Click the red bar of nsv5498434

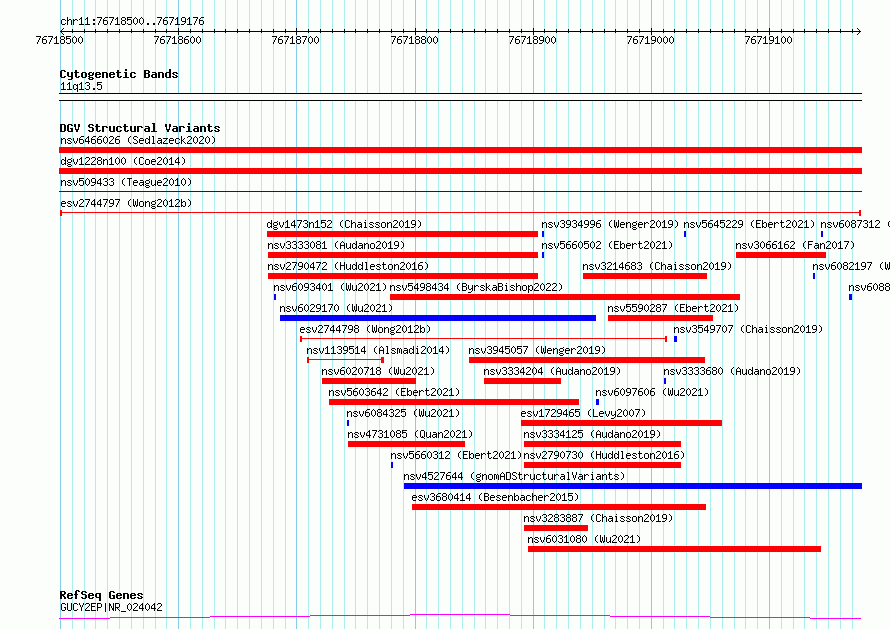point(565,297)
